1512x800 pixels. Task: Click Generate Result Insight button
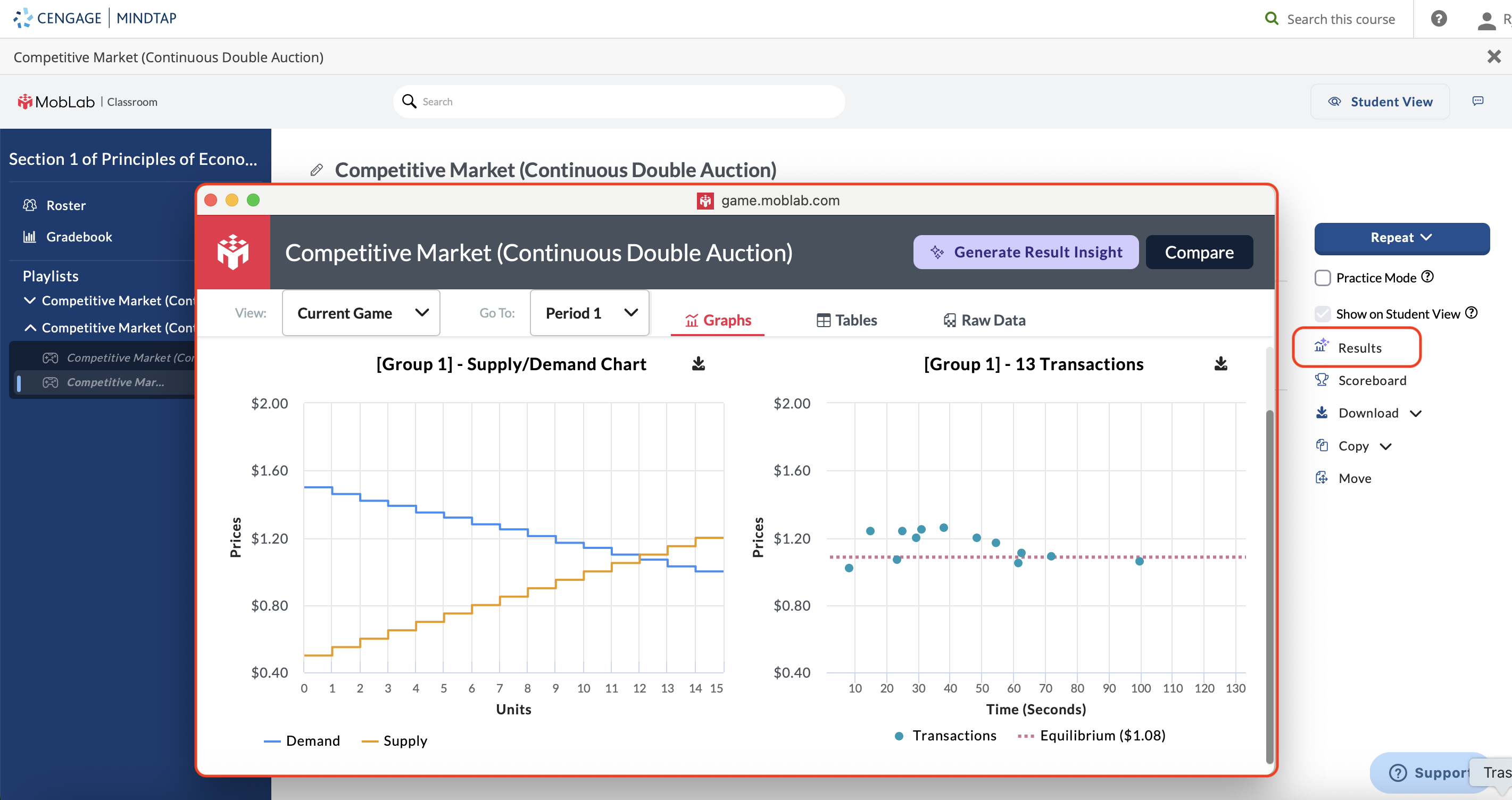1025,252
